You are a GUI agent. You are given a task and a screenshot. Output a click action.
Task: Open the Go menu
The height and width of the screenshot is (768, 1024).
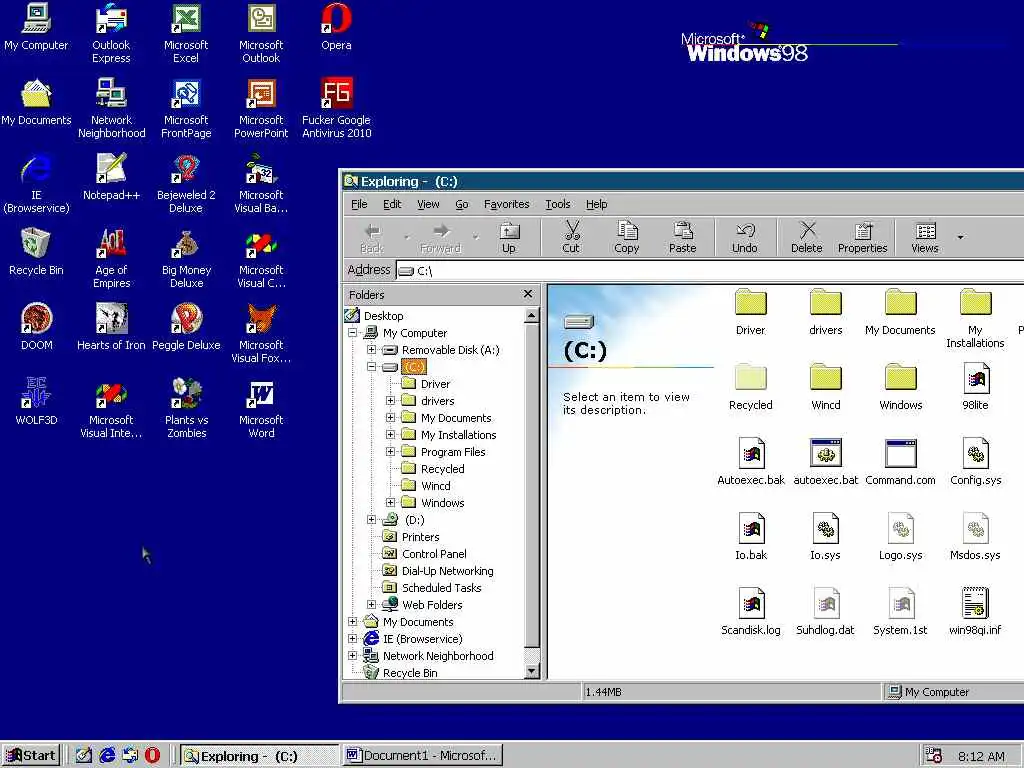tap(462, 204)
